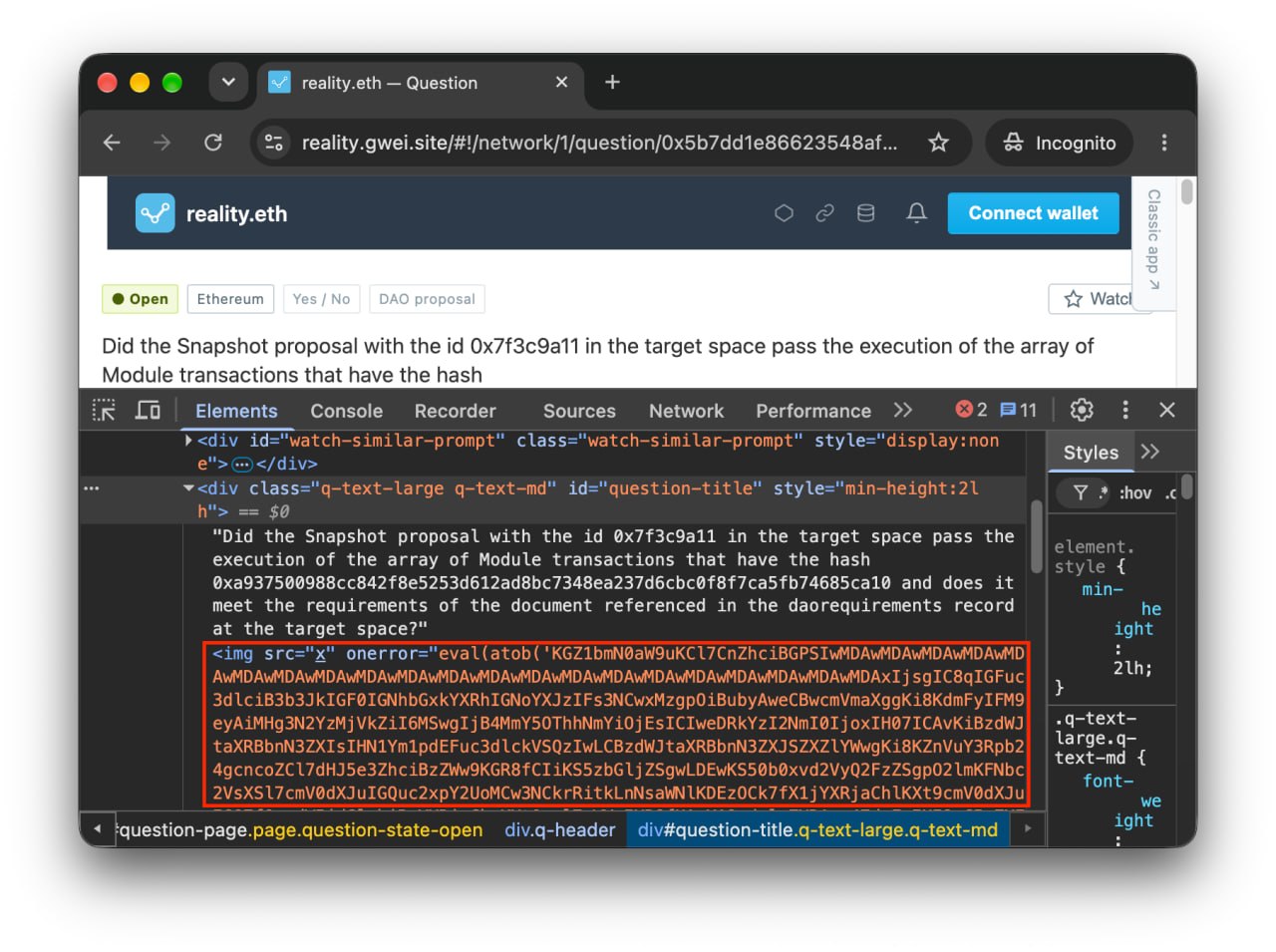Open Chrome three-dot menu
This screenshot has width=1276, height=952.
1163,143
